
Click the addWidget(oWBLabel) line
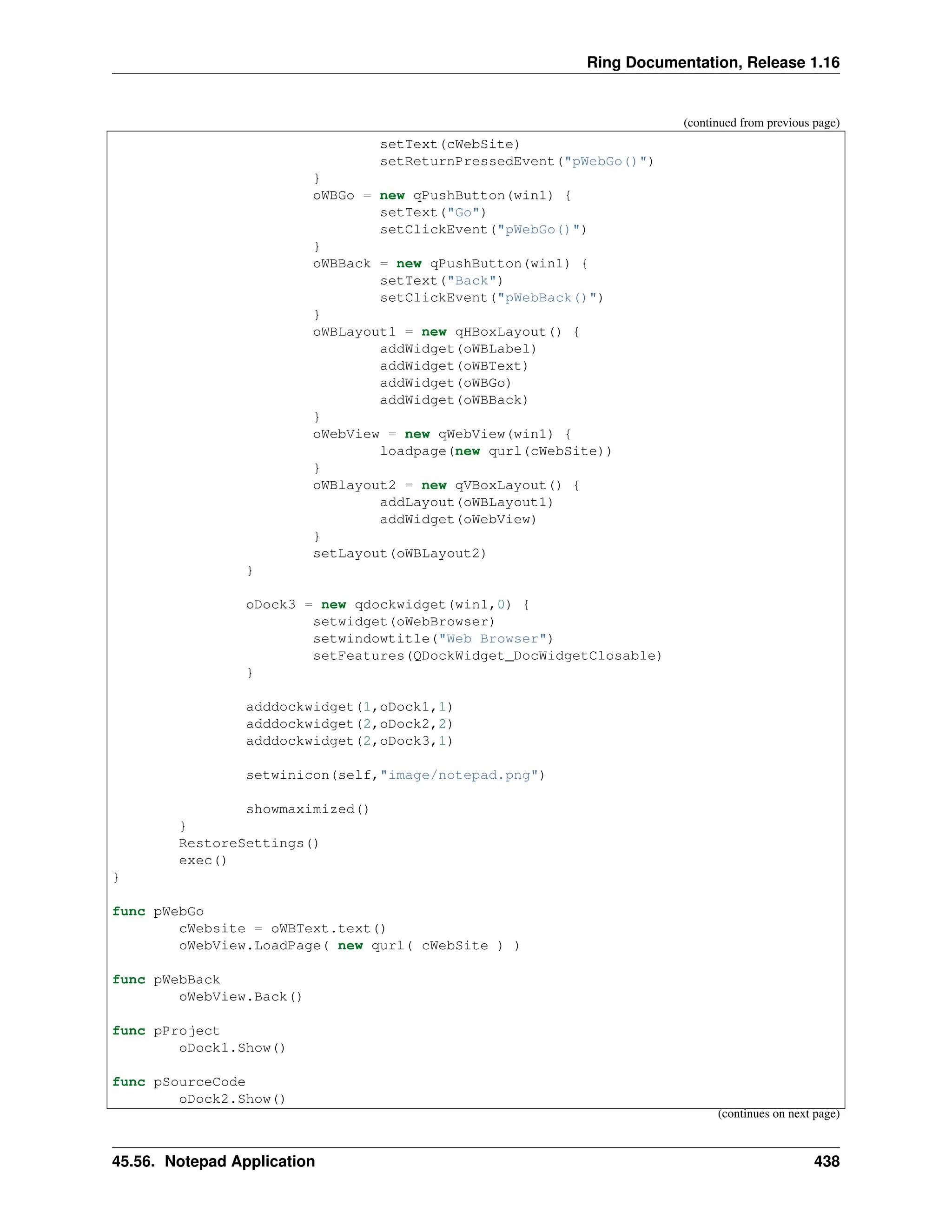[x=458, y=349]
